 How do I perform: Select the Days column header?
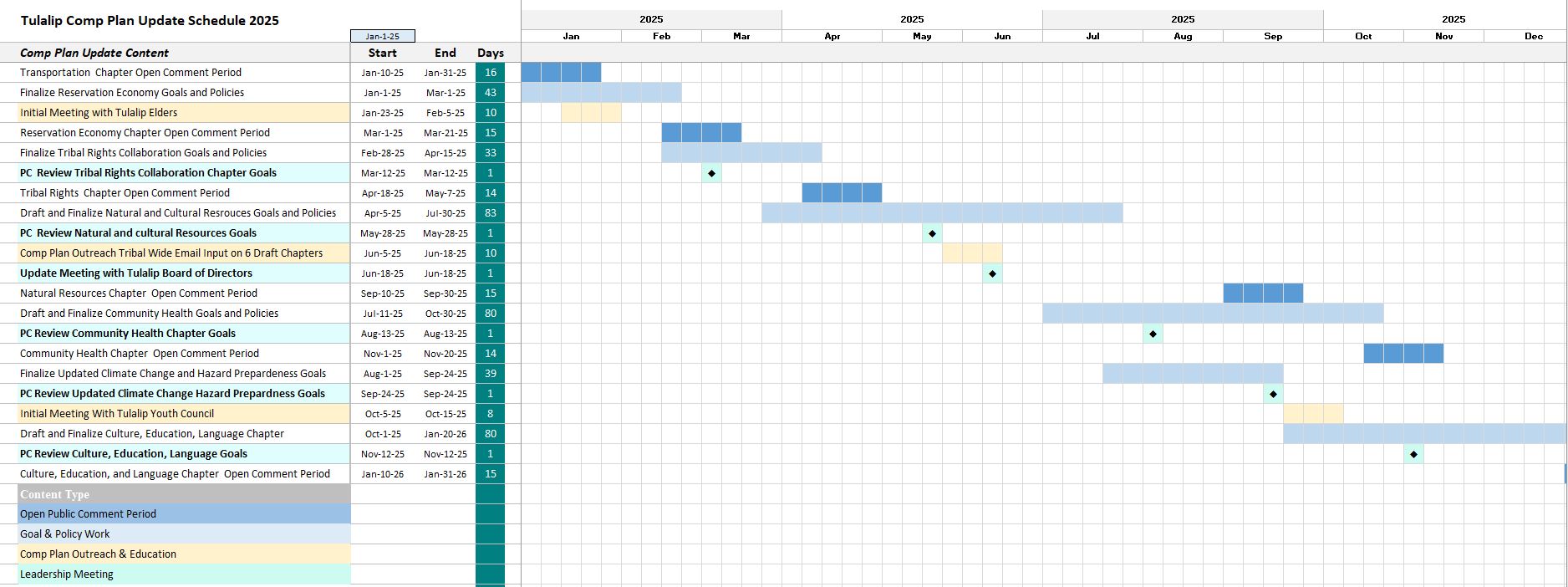click(490, 53)
